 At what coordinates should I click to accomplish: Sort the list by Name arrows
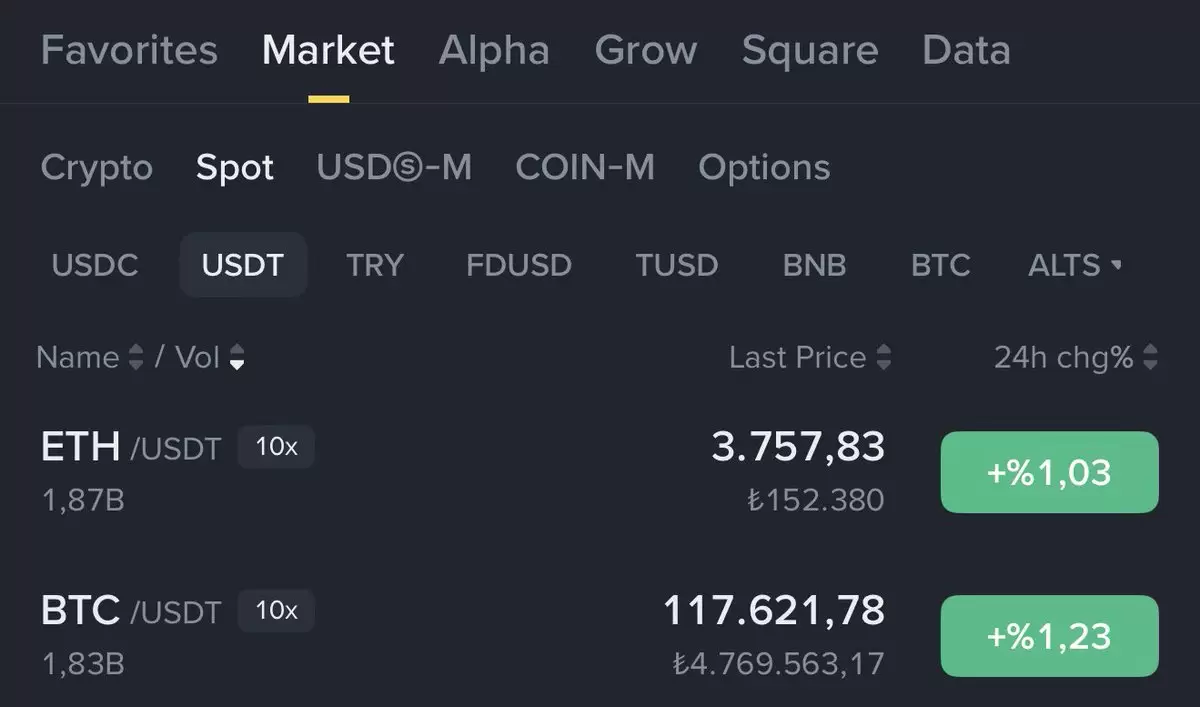click(137, 358)
